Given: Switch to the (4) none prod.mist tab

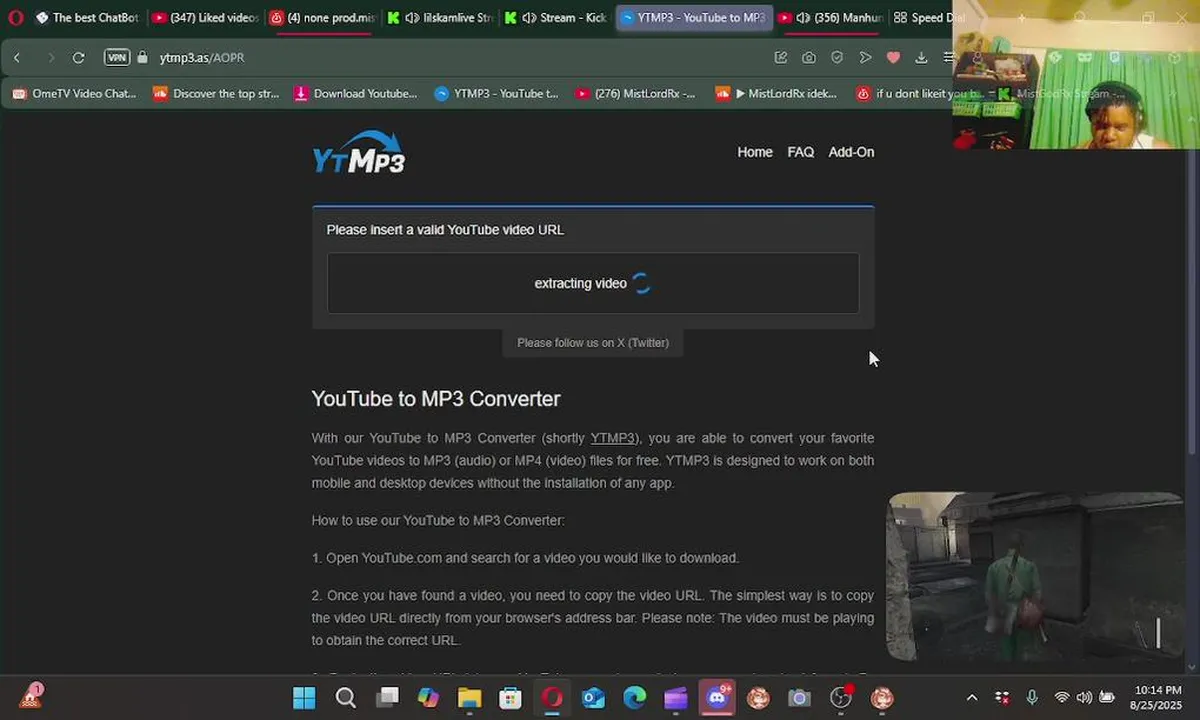Looking at the screenshot, I should click(x=323, y=17).
